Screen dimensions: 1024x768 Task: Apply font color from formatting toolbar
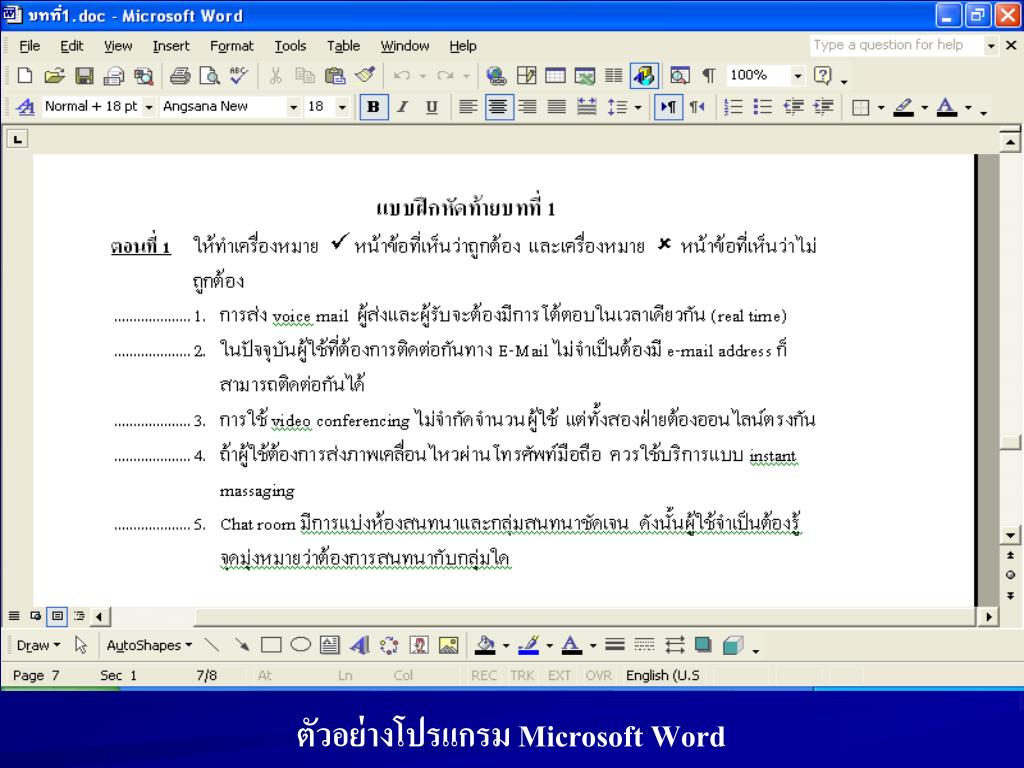tap(947, 107)
